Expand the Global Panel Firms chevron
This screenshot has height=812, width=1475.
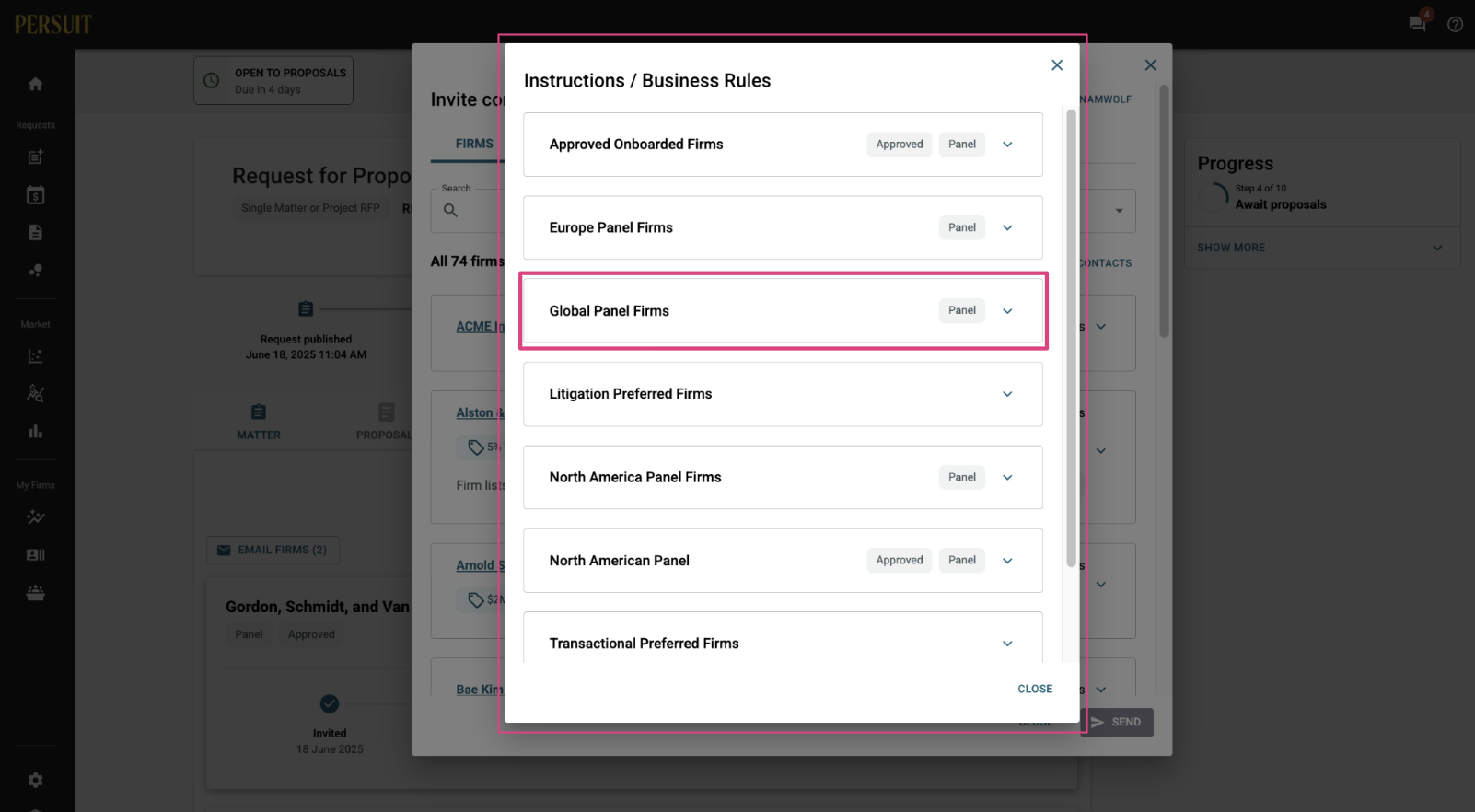[x=1007, y=311]
